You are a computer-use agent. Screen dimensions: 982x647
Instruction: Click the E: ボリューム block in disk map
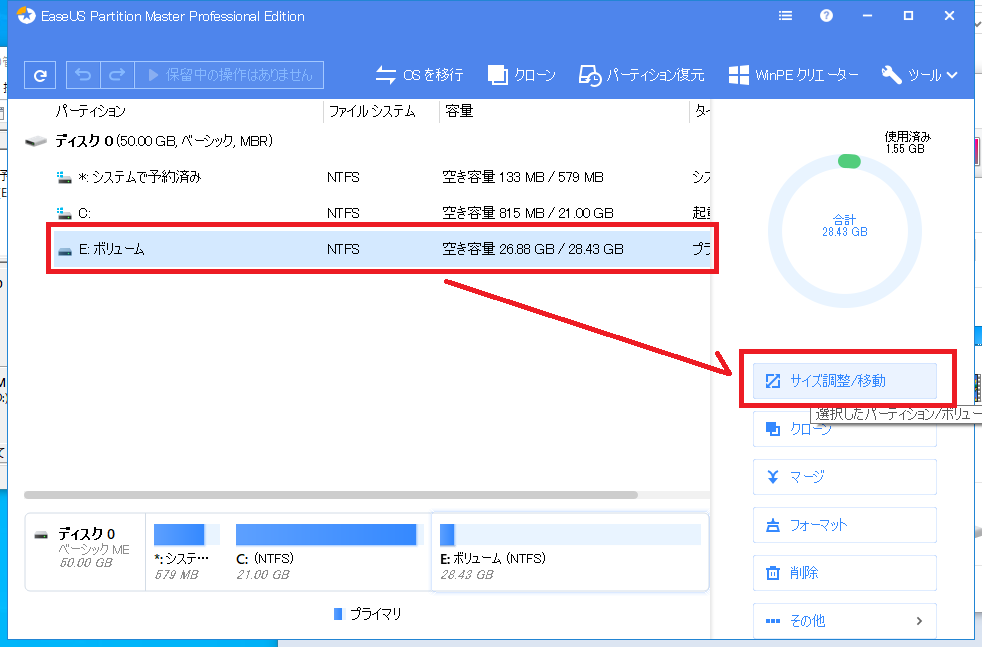[x=570, y=550]
